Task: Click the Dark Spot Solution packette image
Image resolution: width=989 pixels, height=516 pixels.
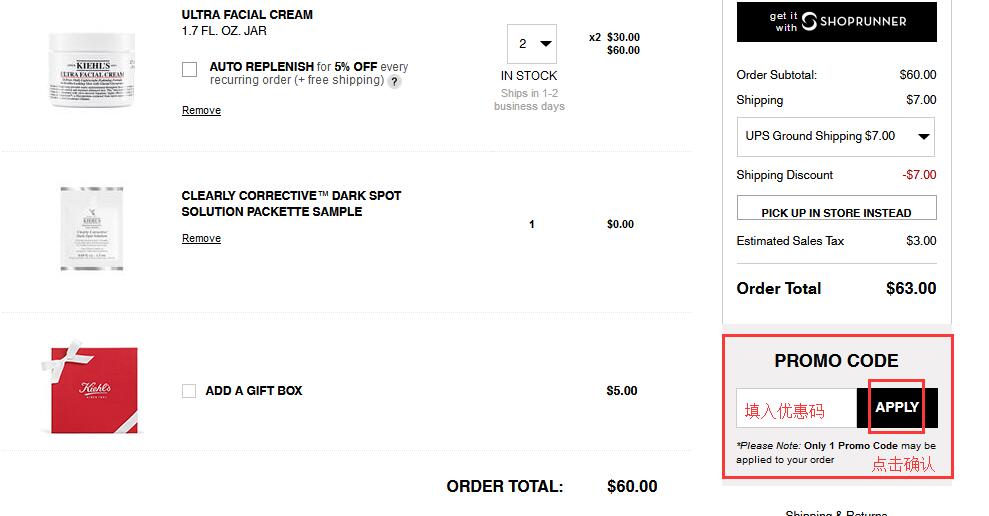Action: tap(91, 230)
